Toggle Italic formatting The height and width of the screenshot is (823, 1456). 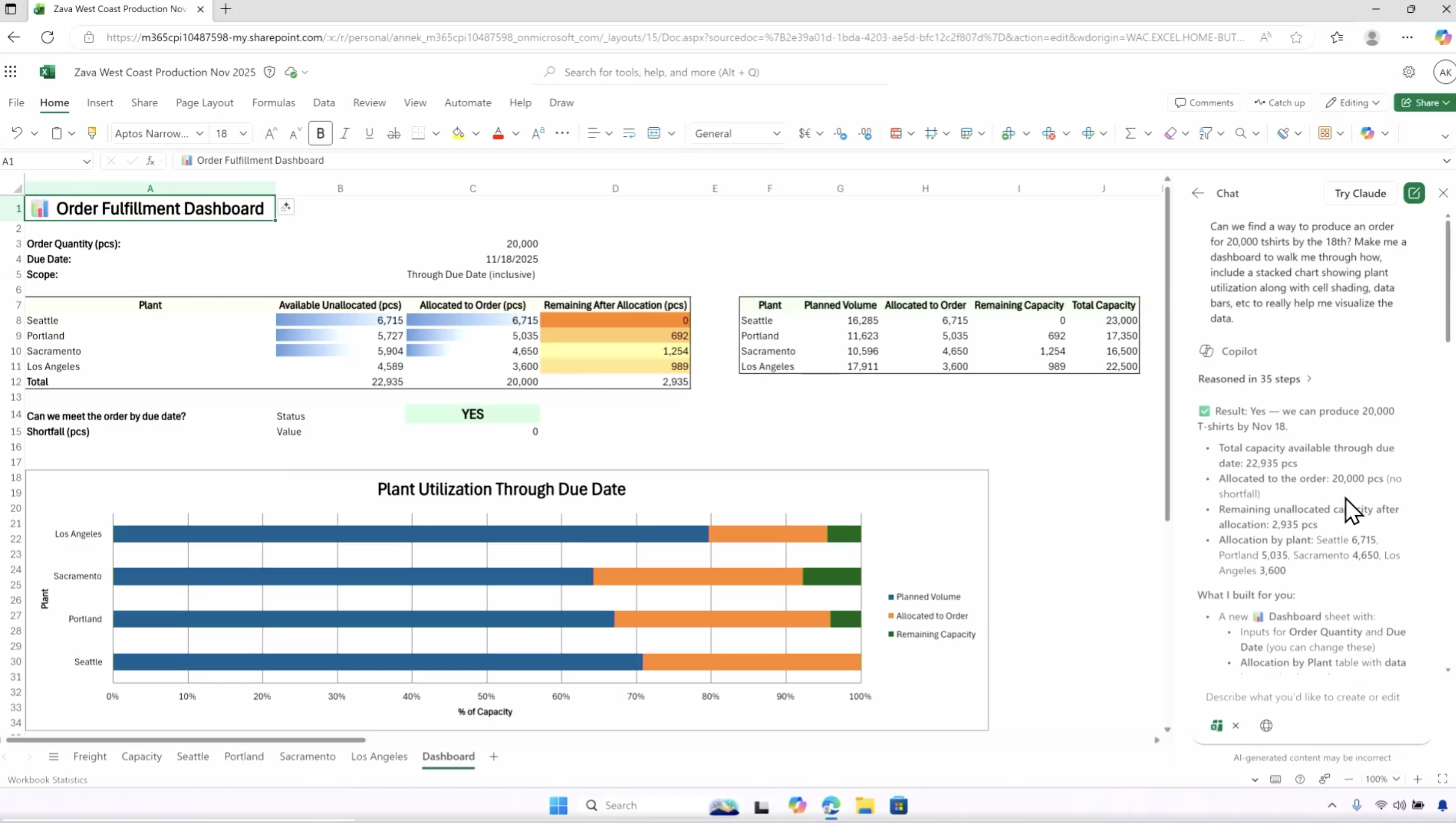click(x=345, y=133)
